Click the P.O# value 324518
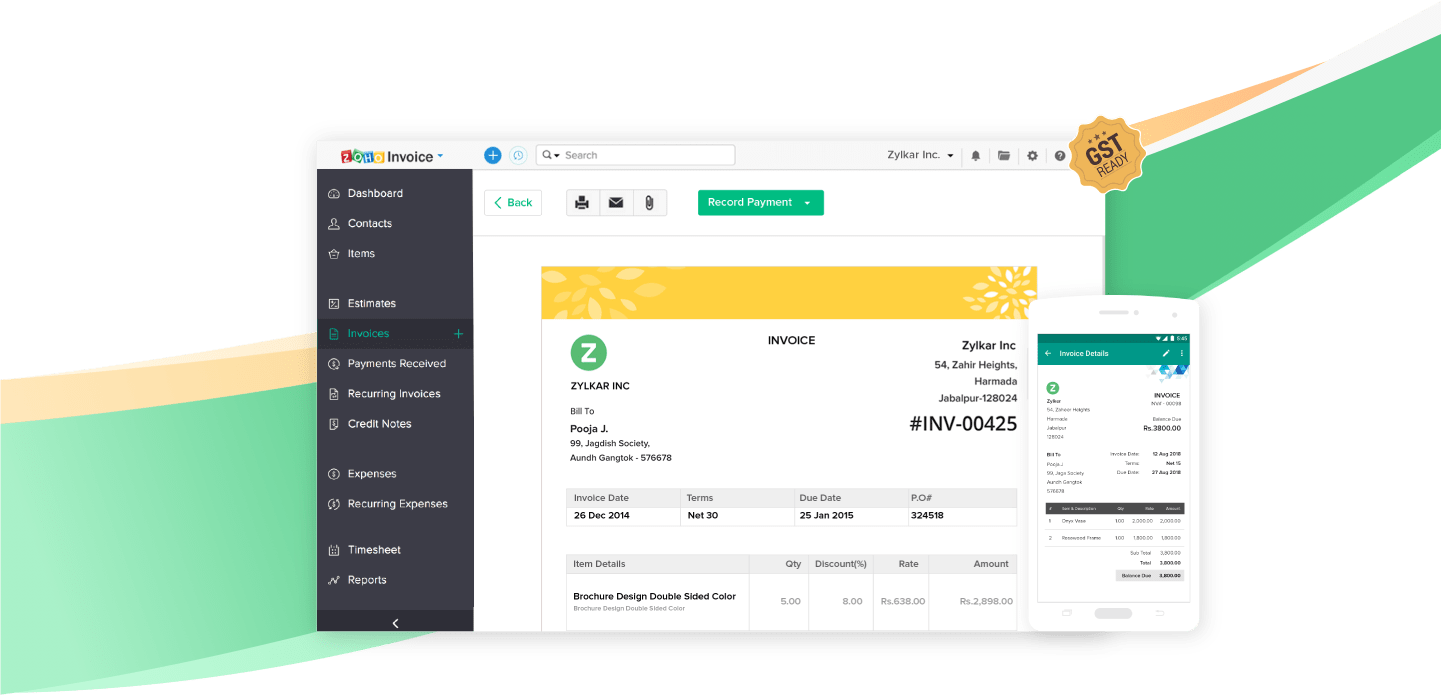The height and width of the screenshot is (695, 1441). tap(927, 516)
